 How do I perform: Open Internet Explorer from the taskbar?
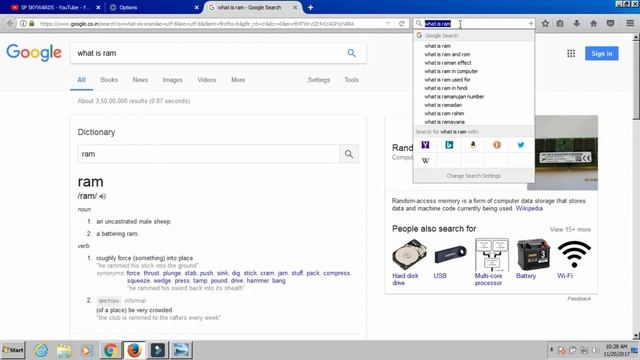pos(41,350)
